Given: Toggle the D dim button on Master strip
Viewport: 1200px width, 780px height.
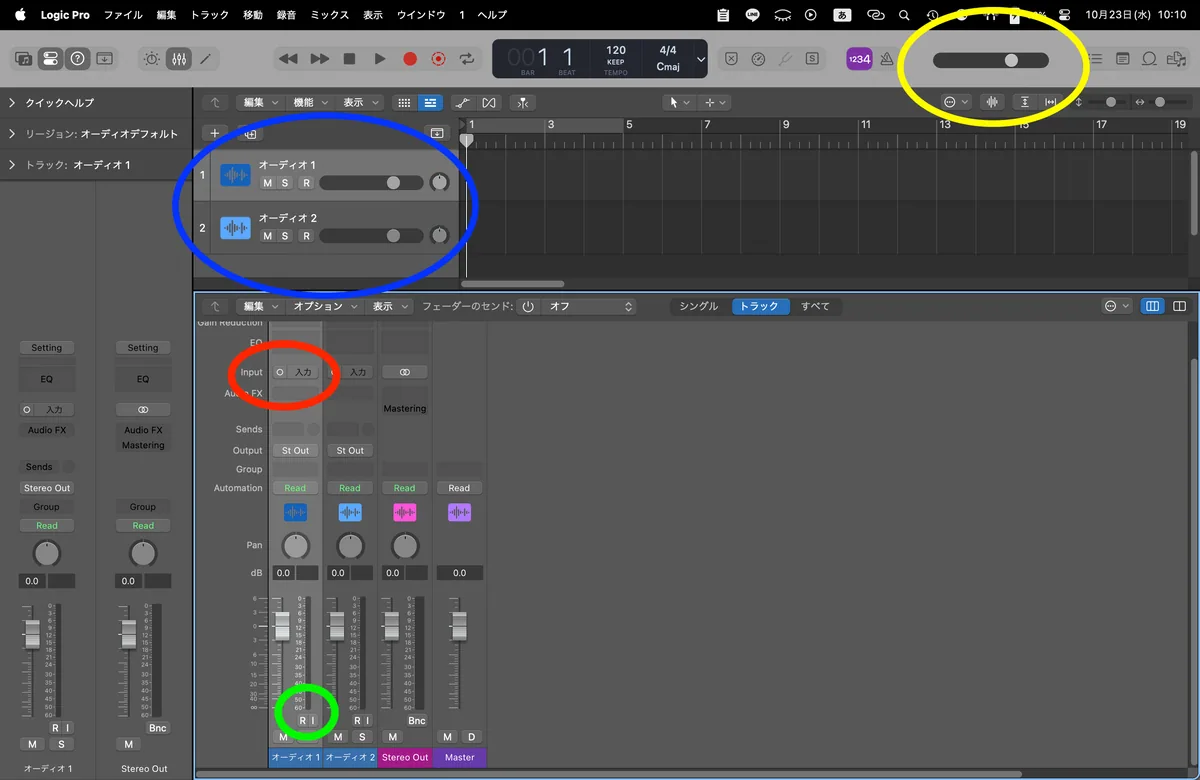Looking at the screenshot, I should [471, 737].
